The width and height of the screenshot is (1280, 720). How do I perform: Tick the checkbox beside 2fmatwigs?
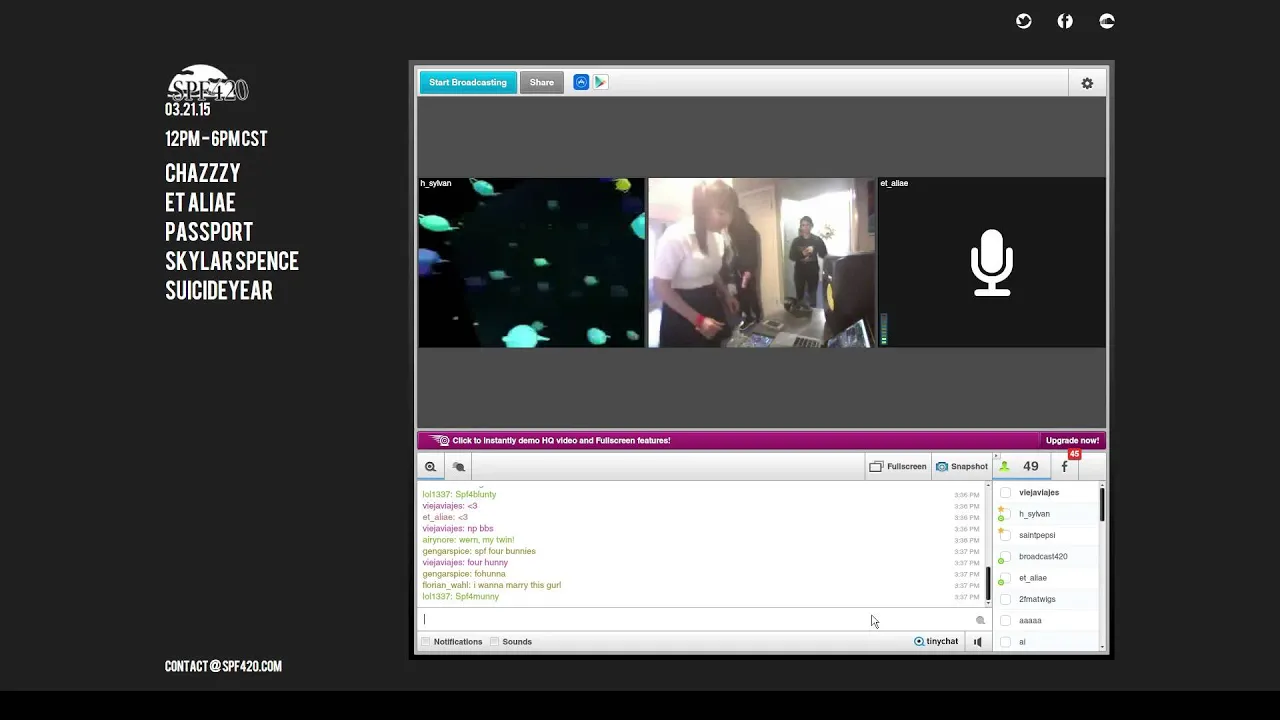[1005, 599]
